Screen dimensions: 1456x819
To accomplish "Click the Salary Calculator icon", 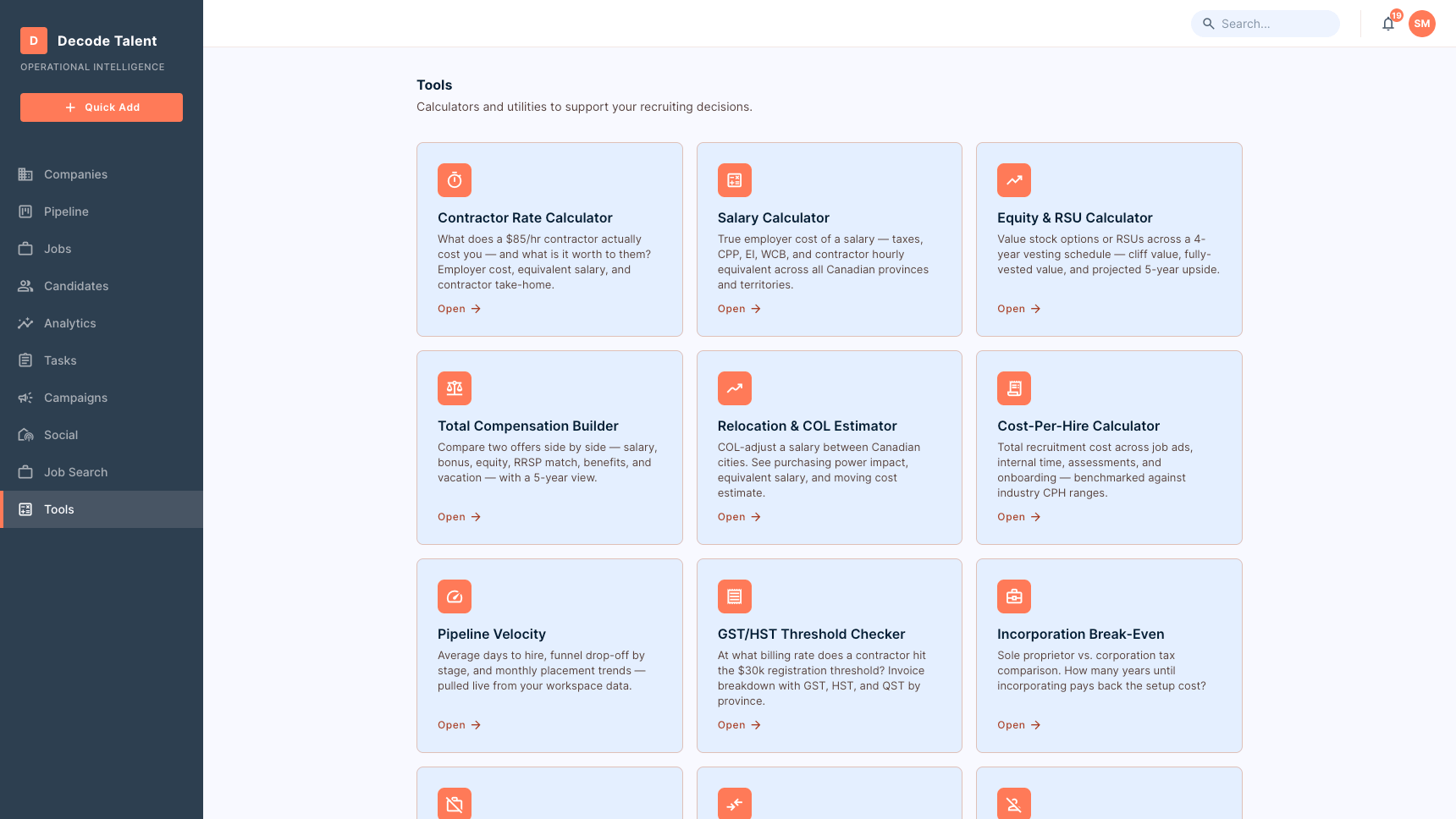I will click(x=735, y=180).
